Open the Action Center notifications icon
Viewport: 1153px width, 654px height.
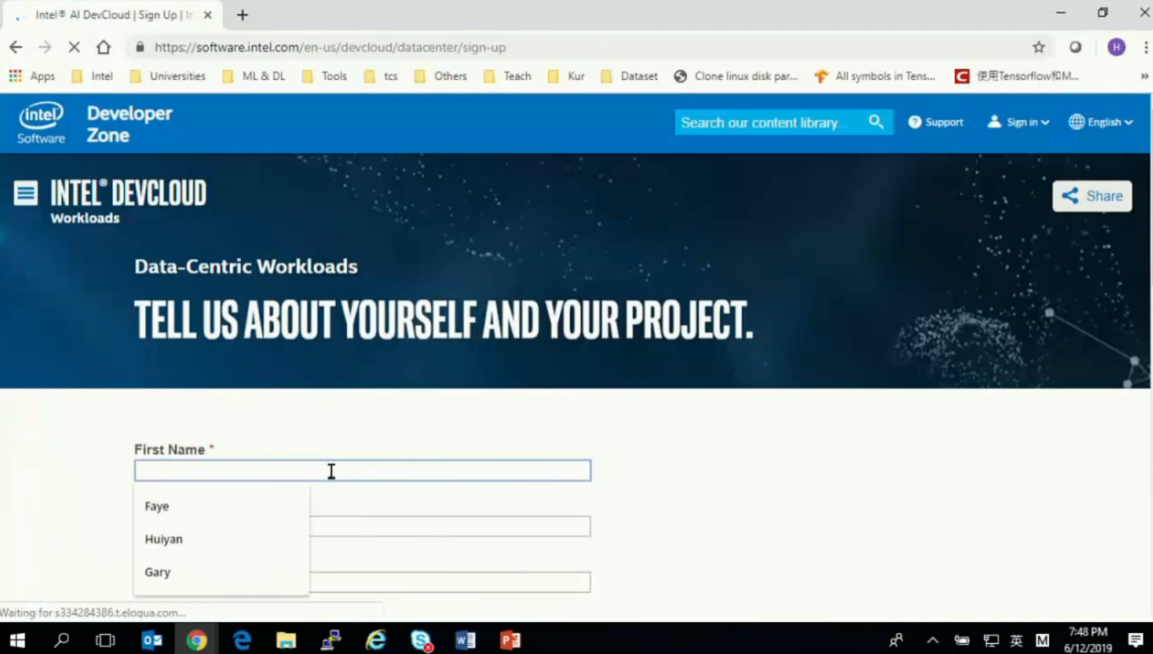coord(1135,640)
